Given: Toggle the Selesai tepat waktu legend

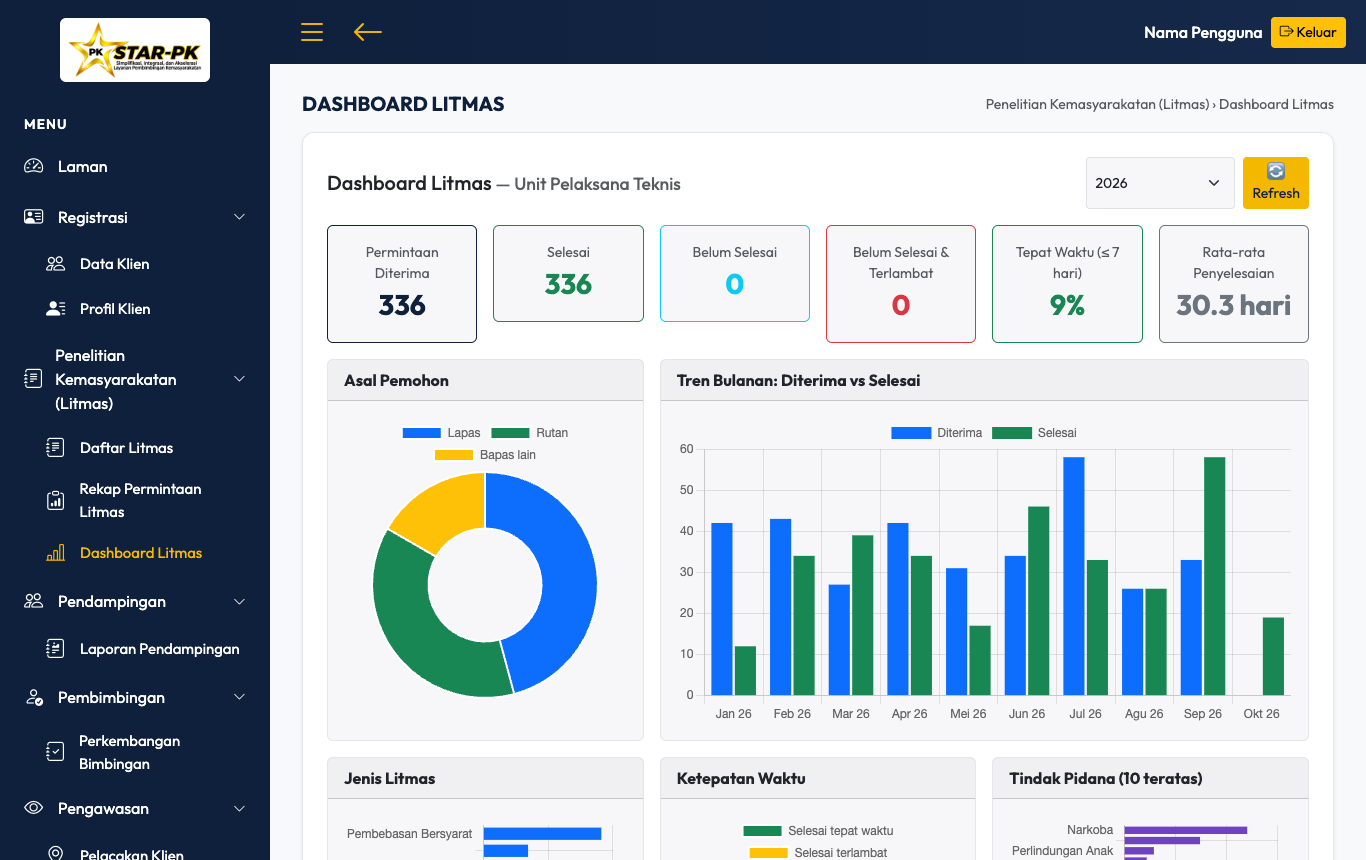Looking at the screenshot, I should 818,831.
